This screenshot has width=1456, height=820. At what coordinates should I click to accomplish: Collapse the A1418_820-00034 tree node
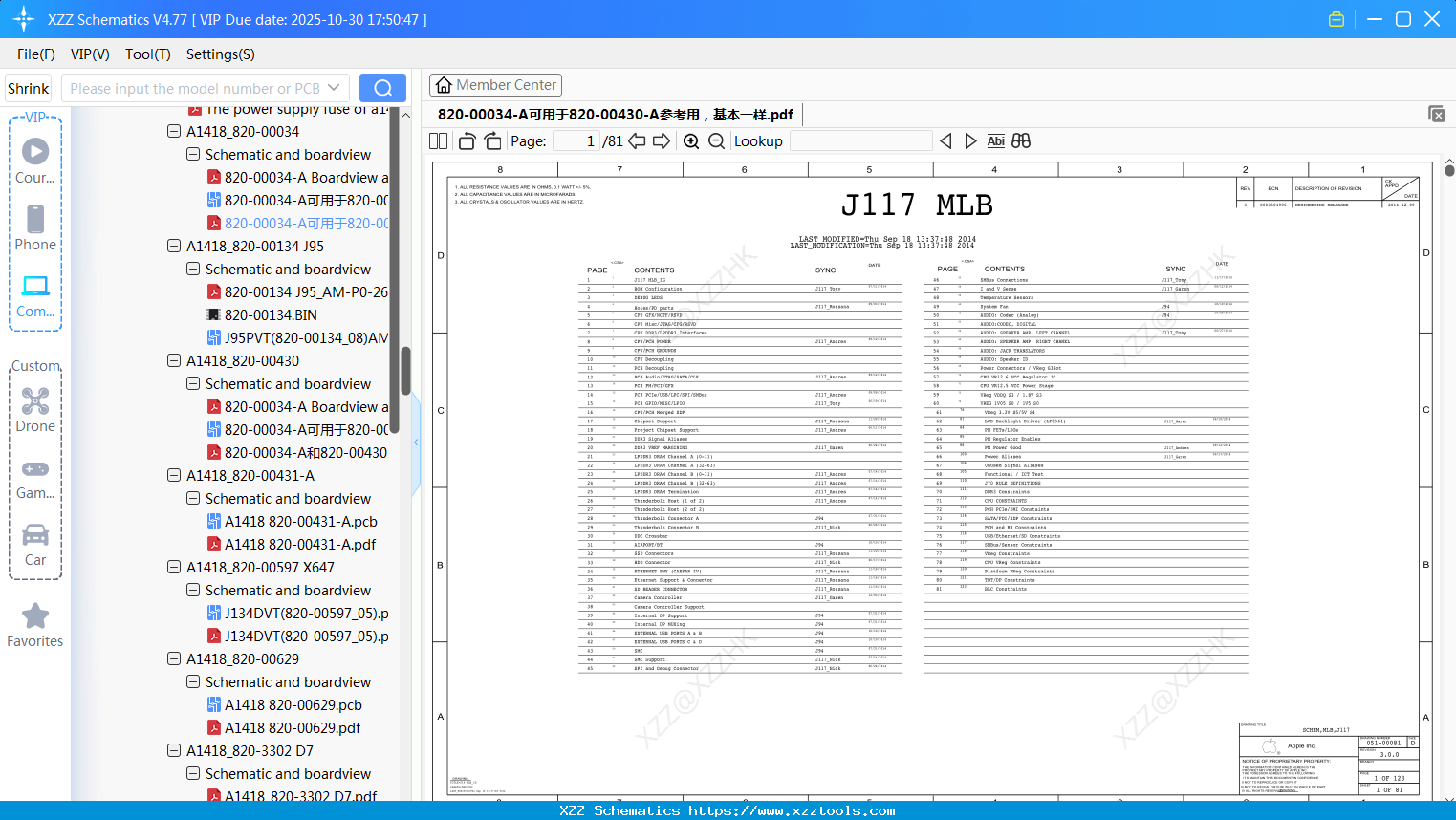174,132
